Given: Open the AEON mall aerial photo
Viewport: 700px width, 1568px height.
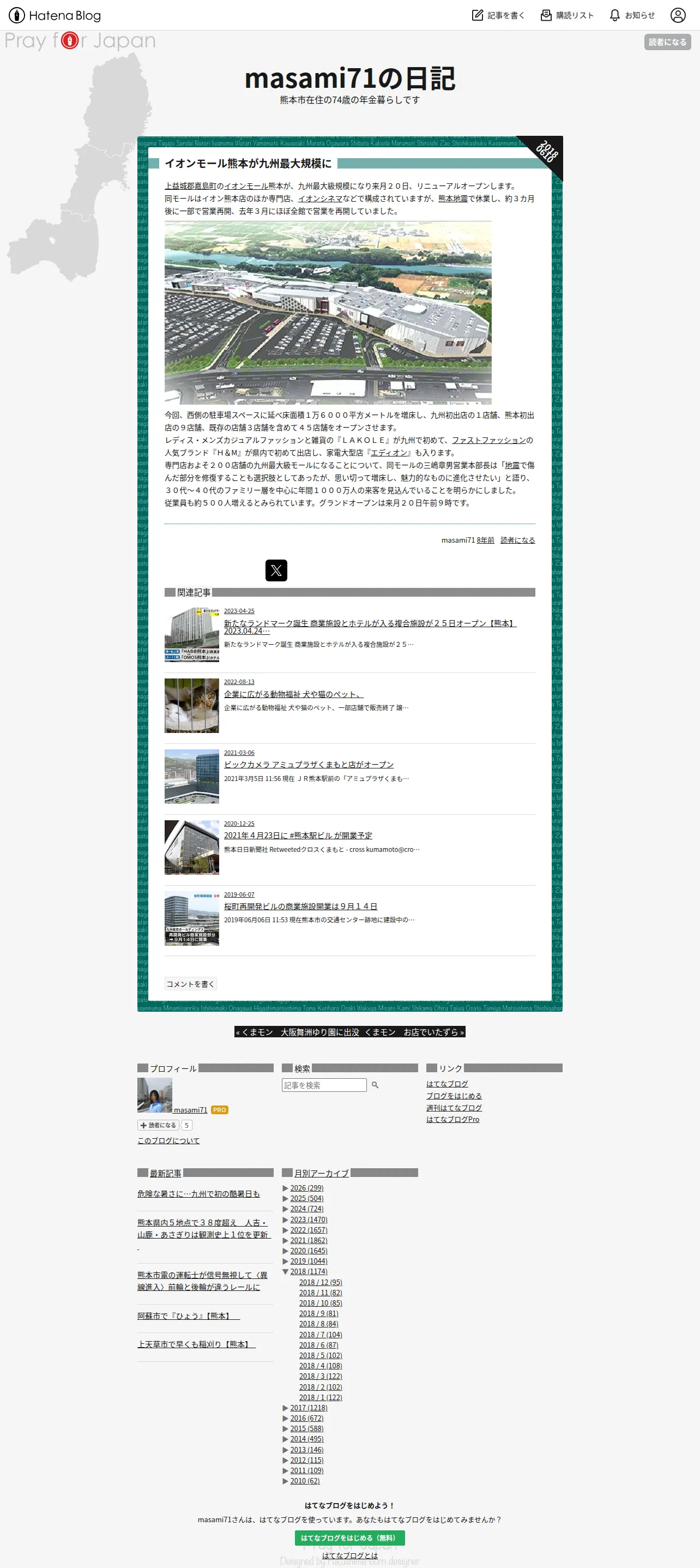Looking at the screenshot, I should tap(328, 313).
